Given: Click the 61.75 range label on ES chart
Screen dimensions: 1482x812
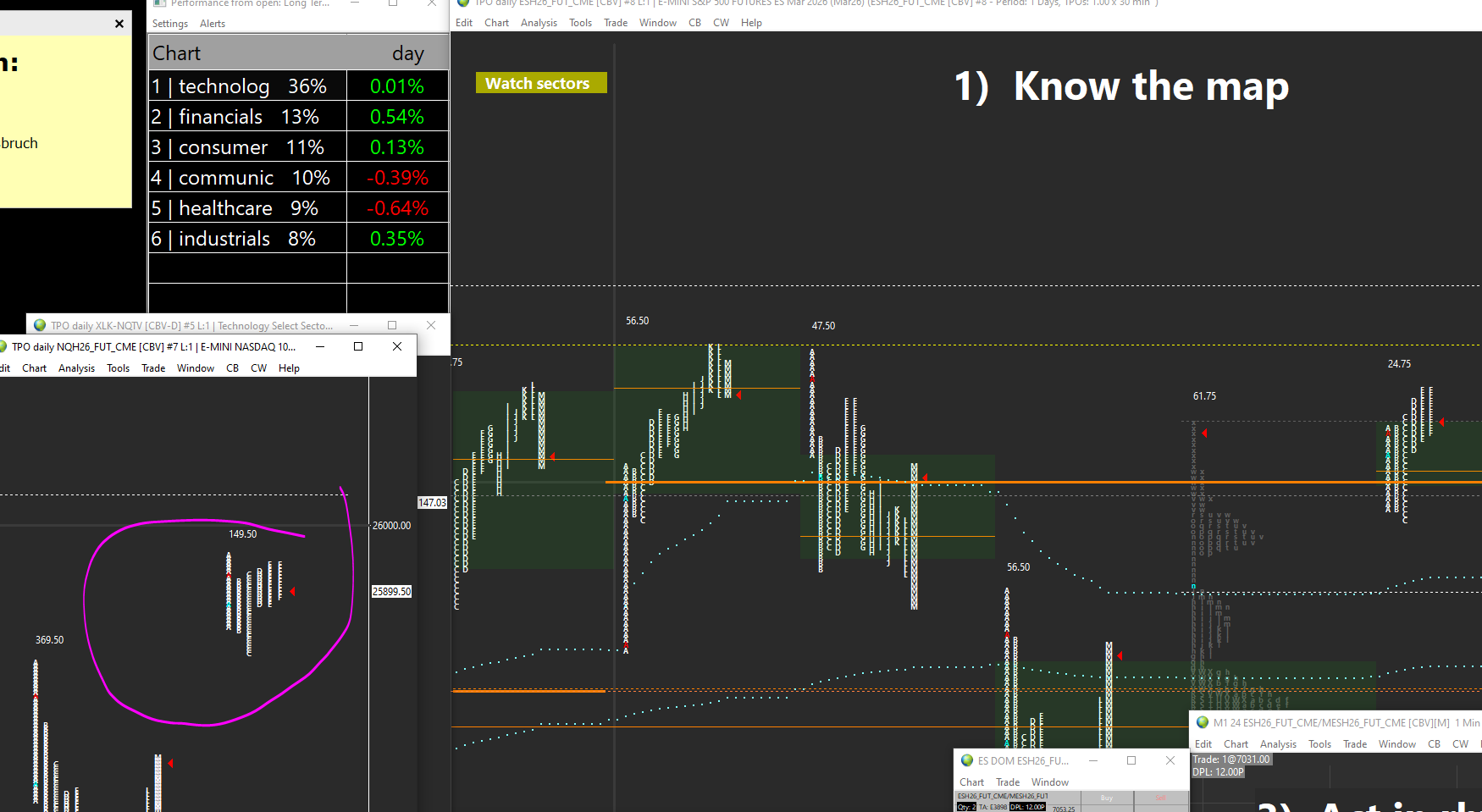Looking at the screenshot, I should pyautogui.click(x=1204, y=396).
